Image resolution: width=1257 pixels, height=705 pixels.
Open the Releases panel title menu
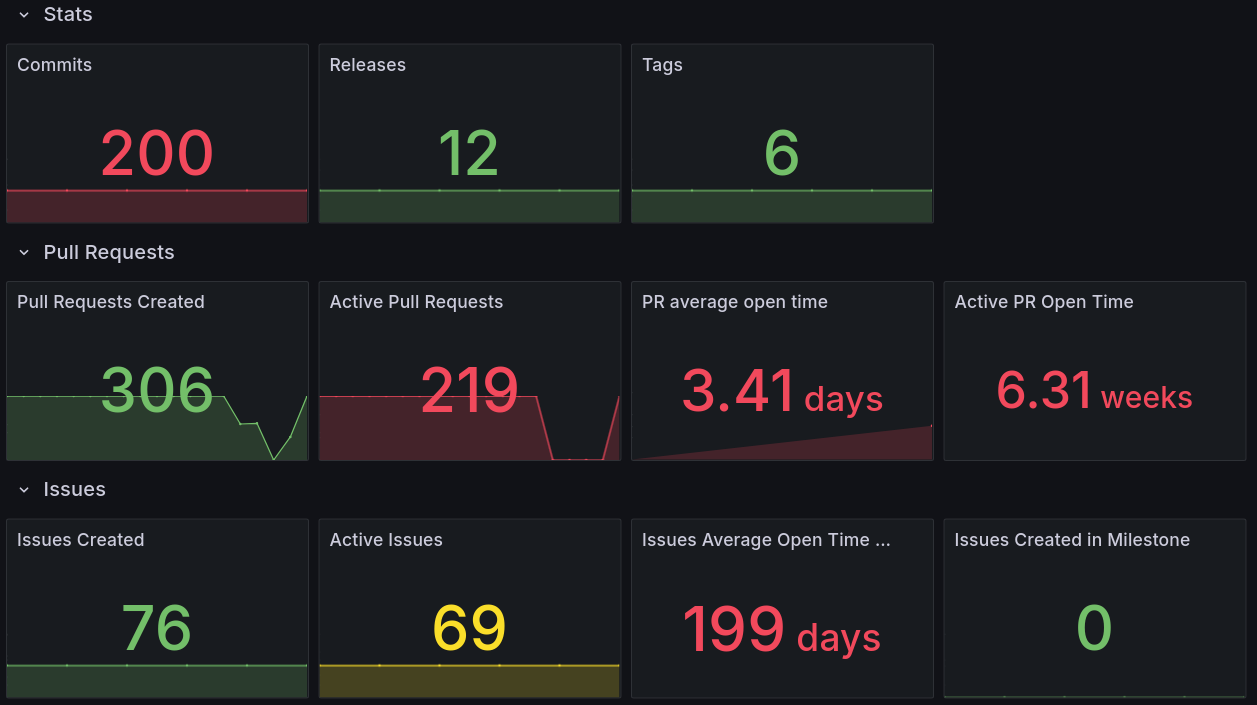[x=367, y=65]
